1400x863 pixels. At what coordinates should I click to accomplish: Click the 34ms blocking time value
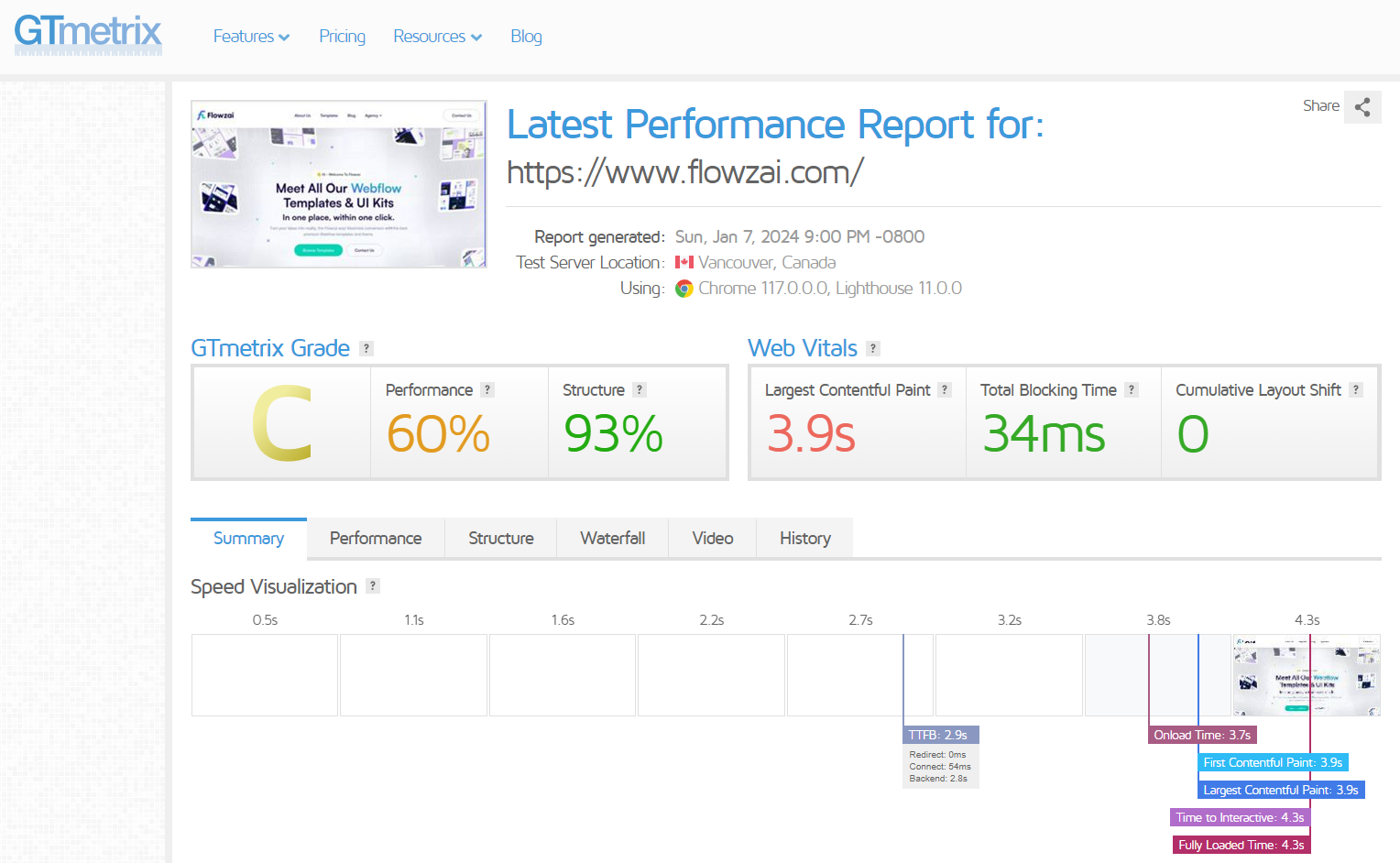(1044, 433)
